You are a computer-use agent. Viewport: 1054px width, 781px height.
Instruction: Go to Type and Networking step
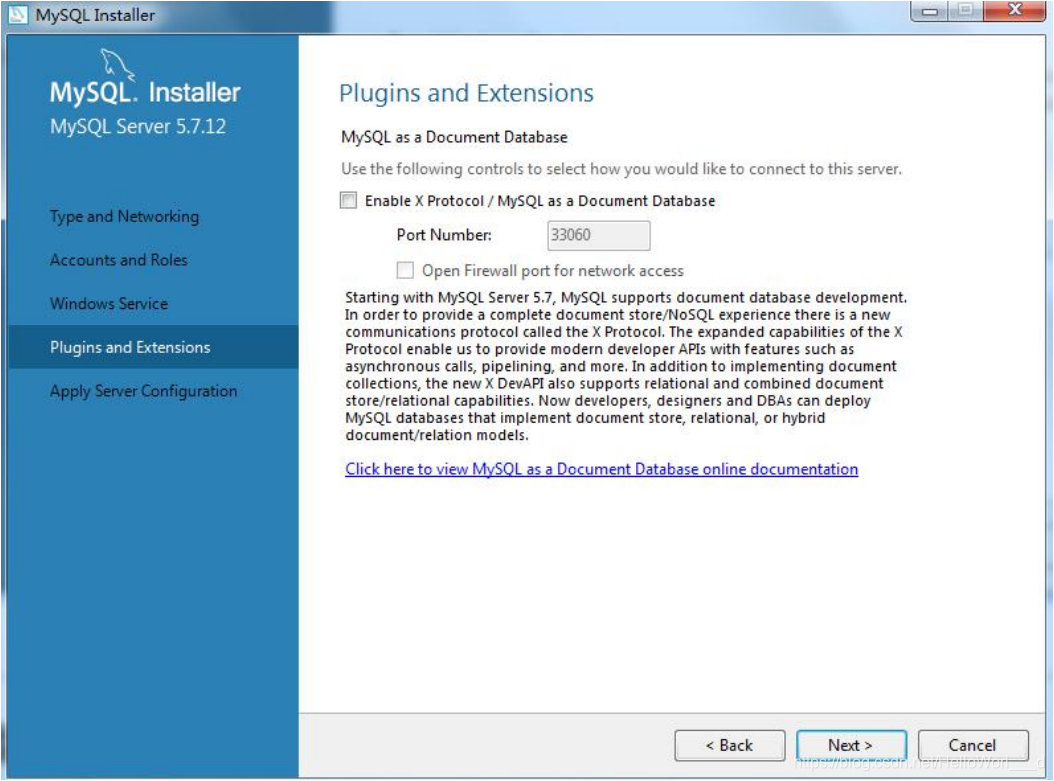point(124,216)
